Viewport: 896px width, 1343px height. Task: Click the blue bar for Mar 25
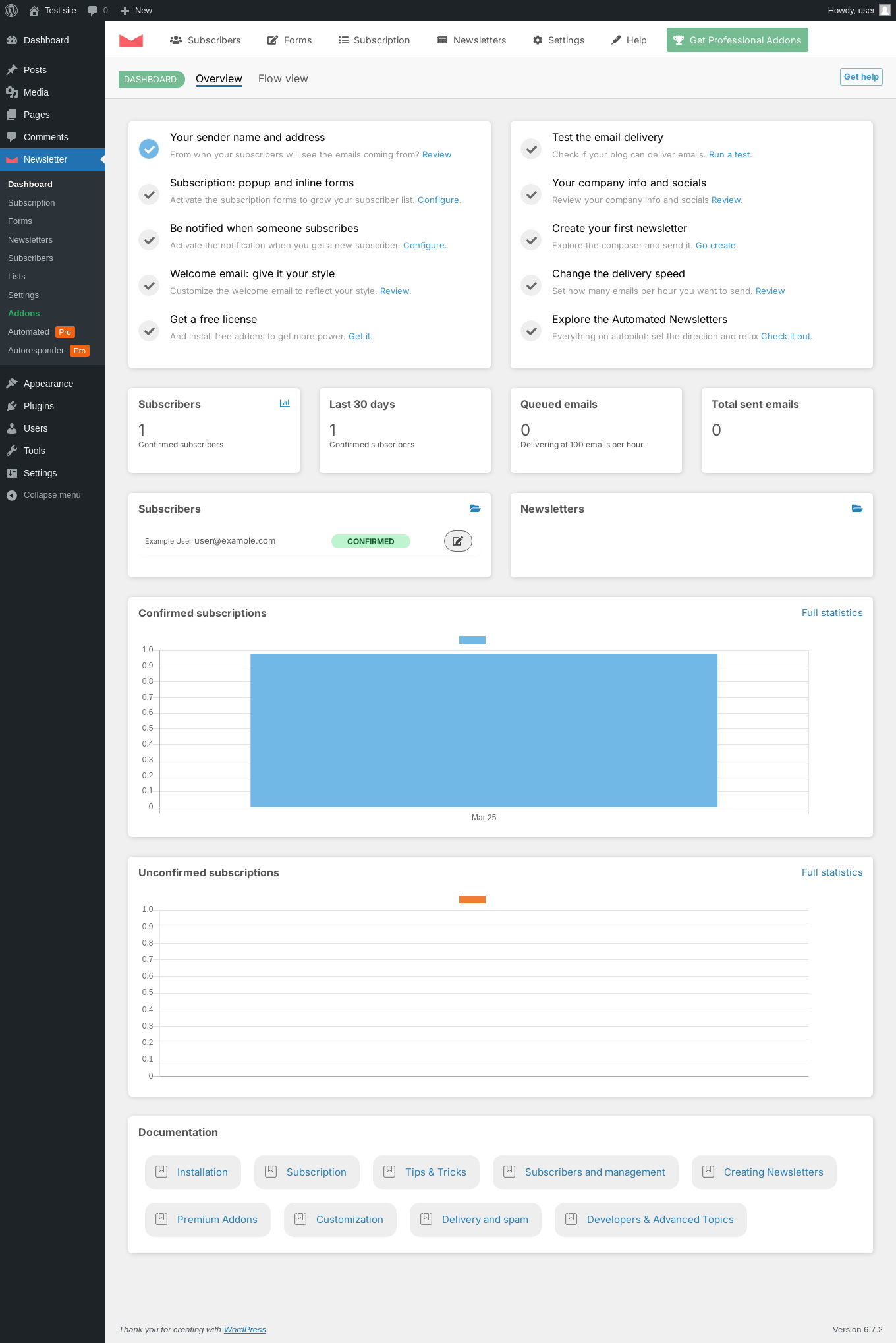click(x=484, y=730)
